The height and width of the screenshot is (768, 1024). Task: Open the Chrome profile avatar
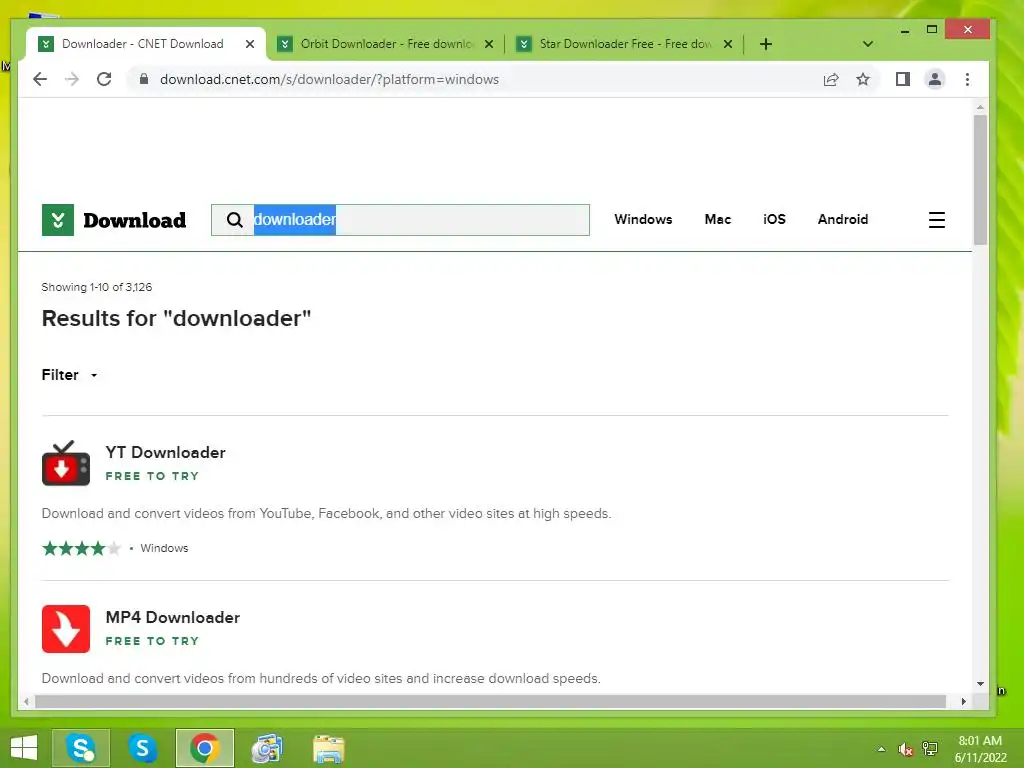(935, 80)
